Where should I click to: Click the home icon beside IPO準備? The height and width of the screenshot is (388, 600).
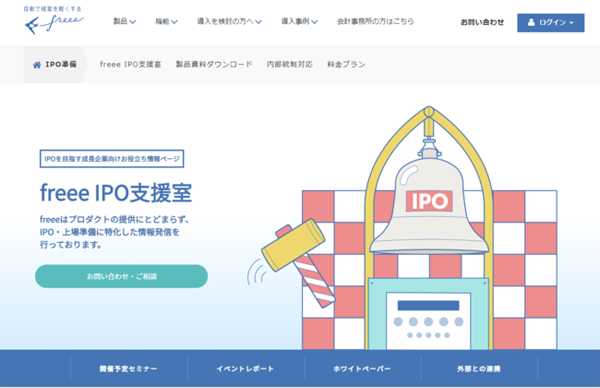pos(37,65)
